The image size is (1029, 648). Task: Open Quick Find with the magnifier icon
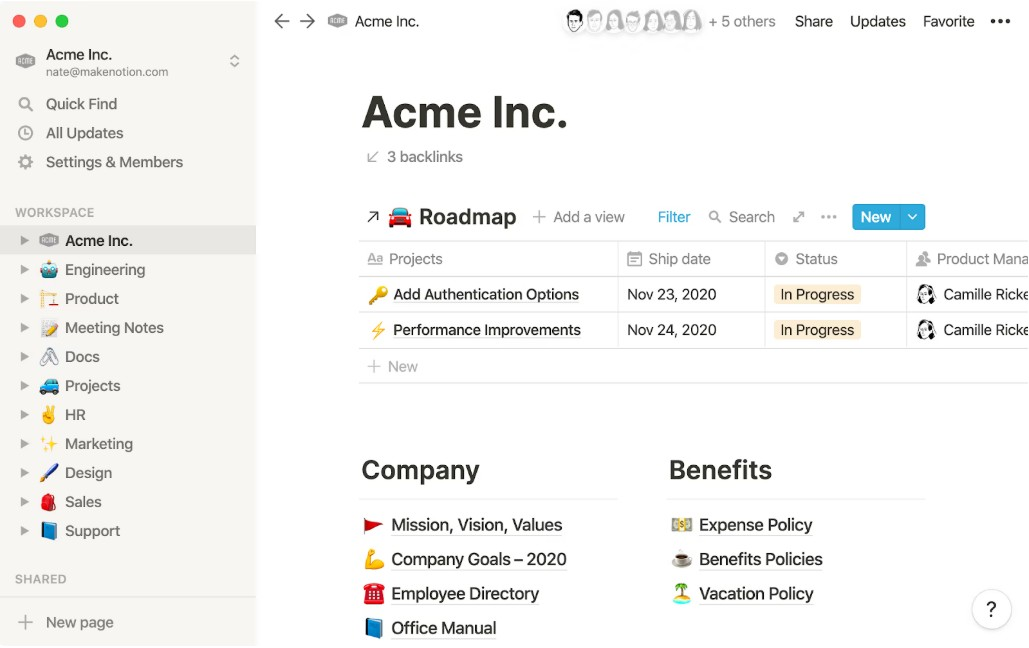point(24,103)
